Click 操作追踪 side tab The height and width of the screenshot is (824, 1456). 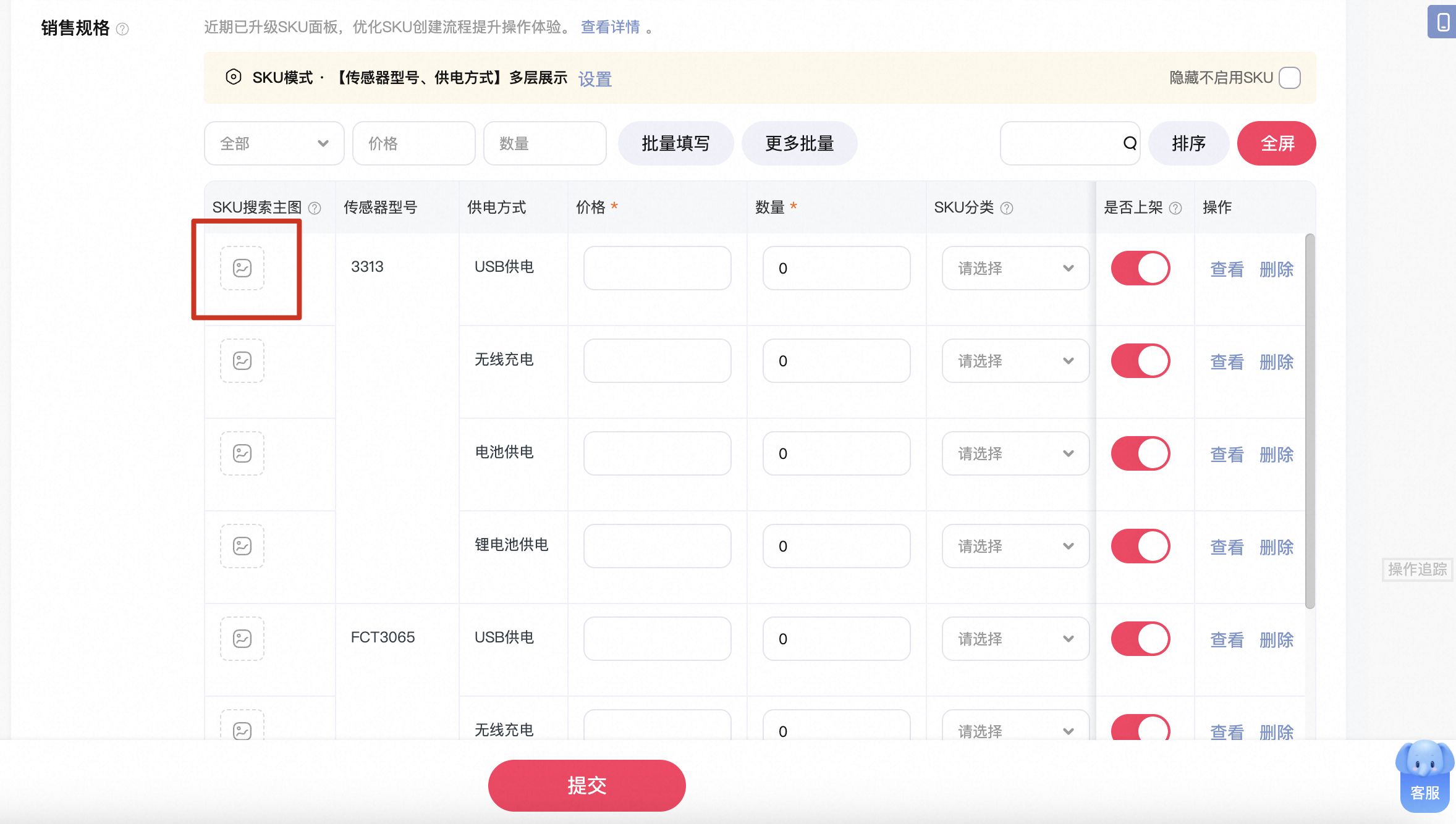(1417, 570)
